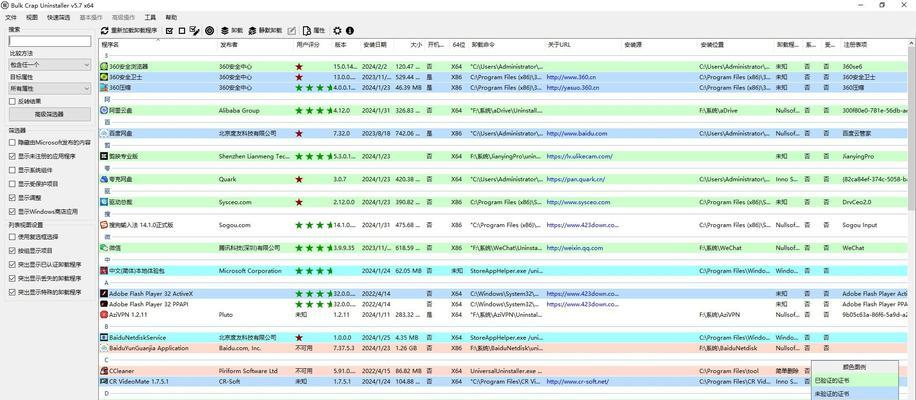Select the 中文(简体)本地体验包 row
The image size is (916, 400).
[504, 271]
